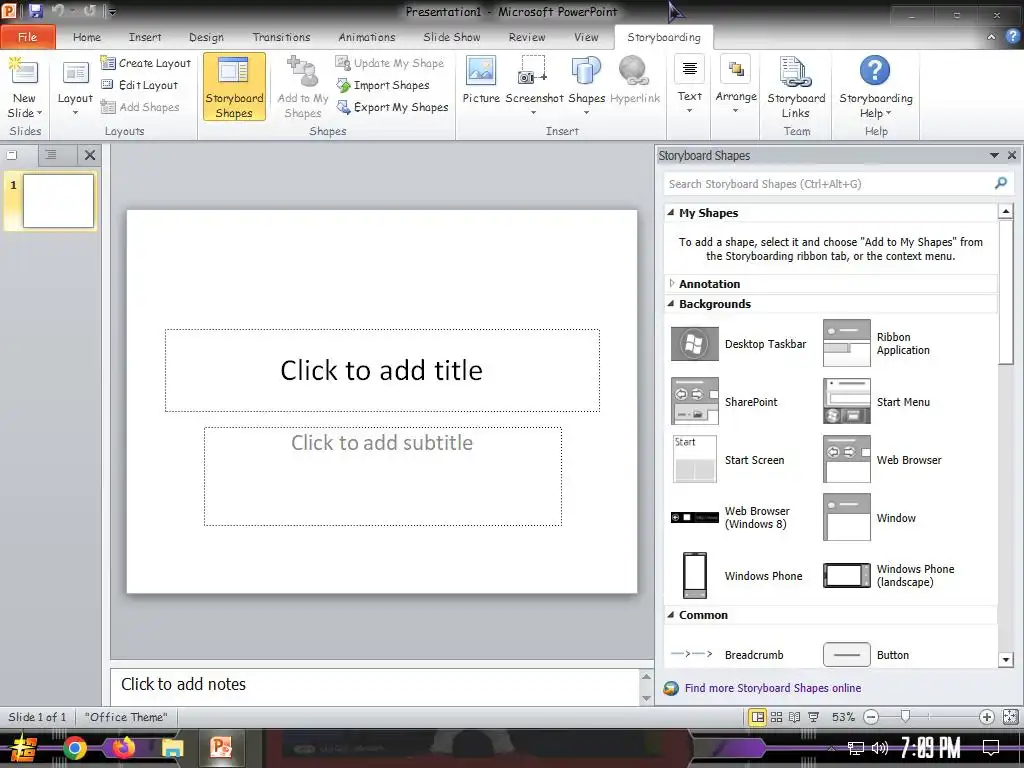Screen dimensions: 1024x768
Task: Switch to the Transitions tab
Action: pos(281,37)
